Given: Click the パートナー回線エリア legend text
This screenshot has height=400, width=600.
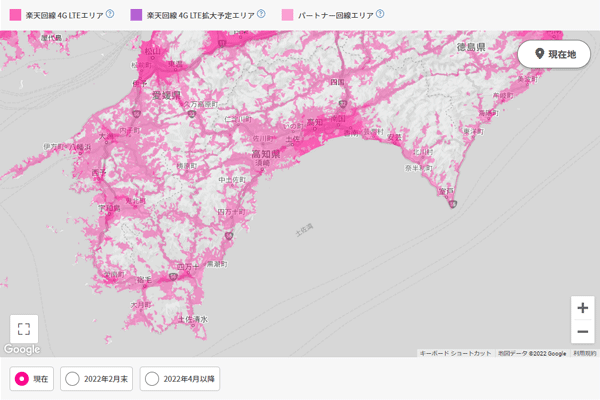Looking at the screenshot, I should 336,15.
